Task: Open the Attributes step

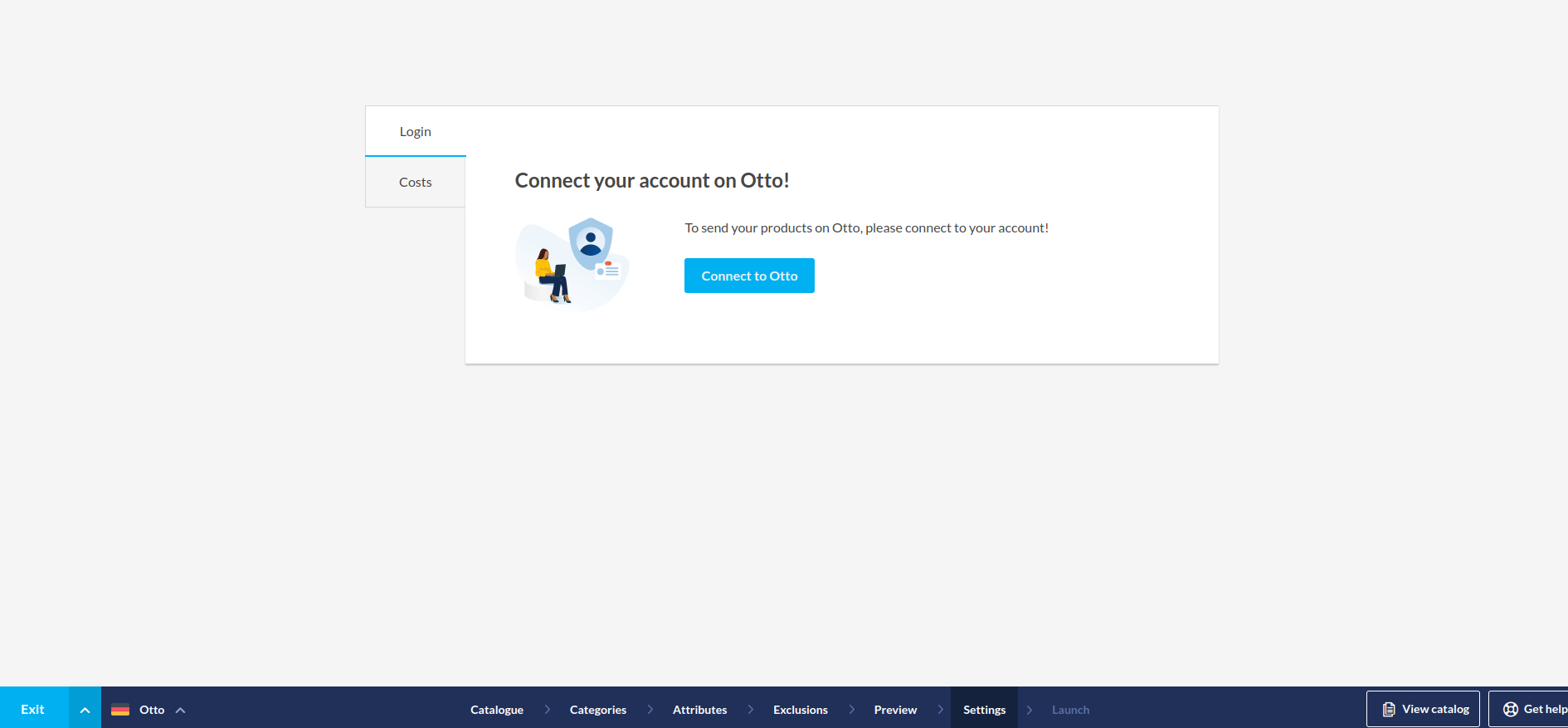Action: coord(699,710)
